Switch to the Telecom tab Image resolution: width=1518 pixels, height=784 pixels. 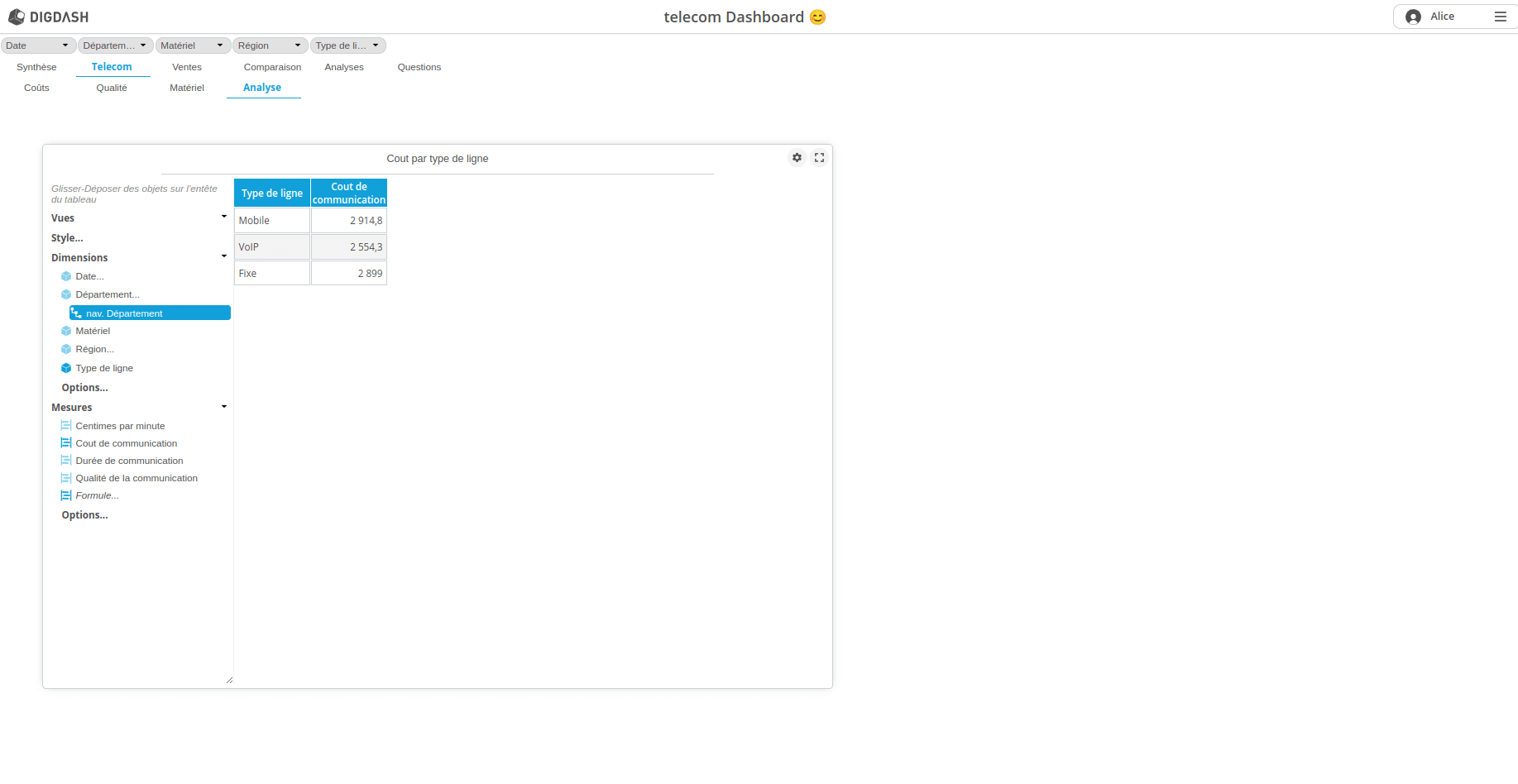tap(112, 67)
